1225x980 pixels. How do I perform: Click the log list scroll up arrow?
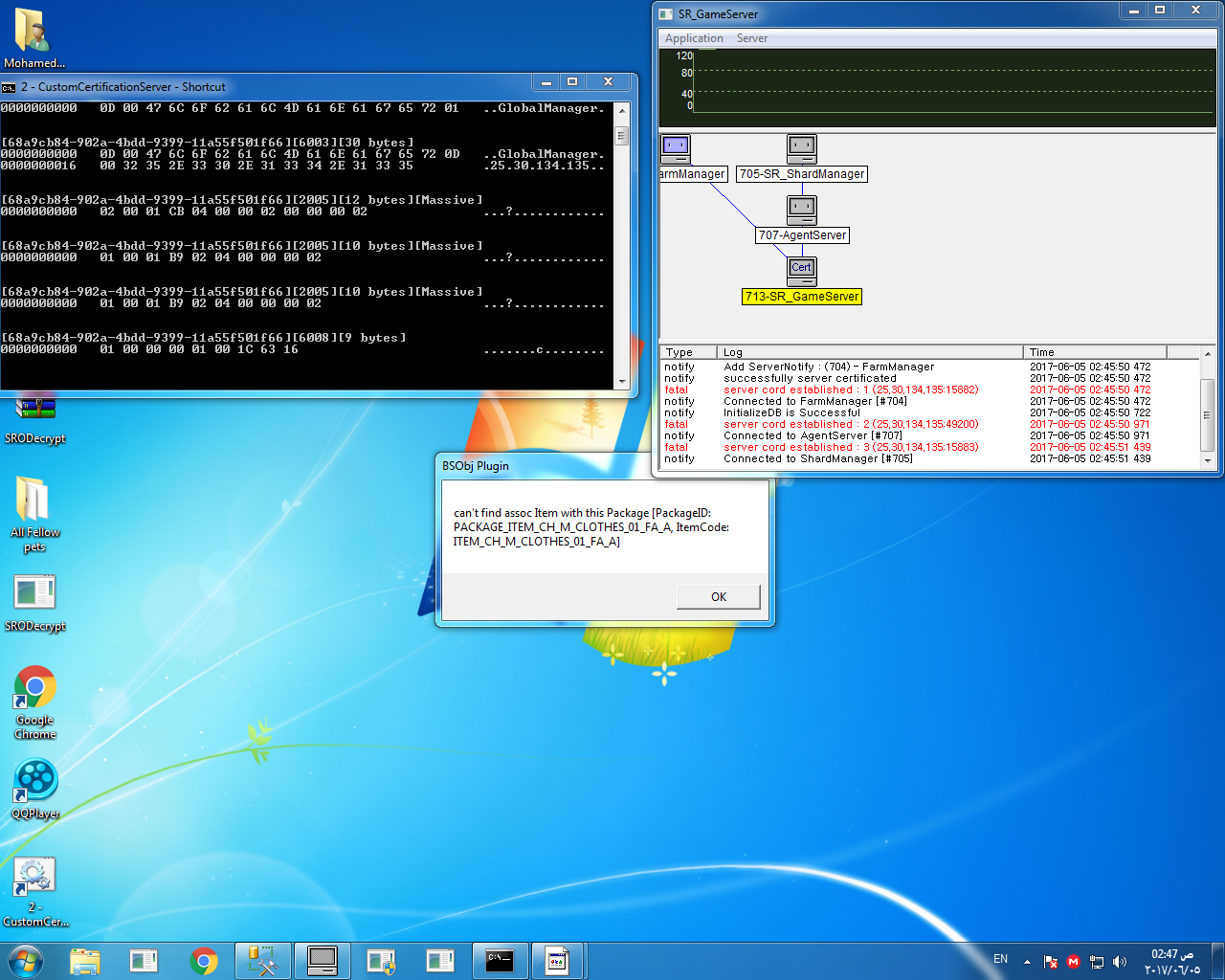[x=1208, y=353]
